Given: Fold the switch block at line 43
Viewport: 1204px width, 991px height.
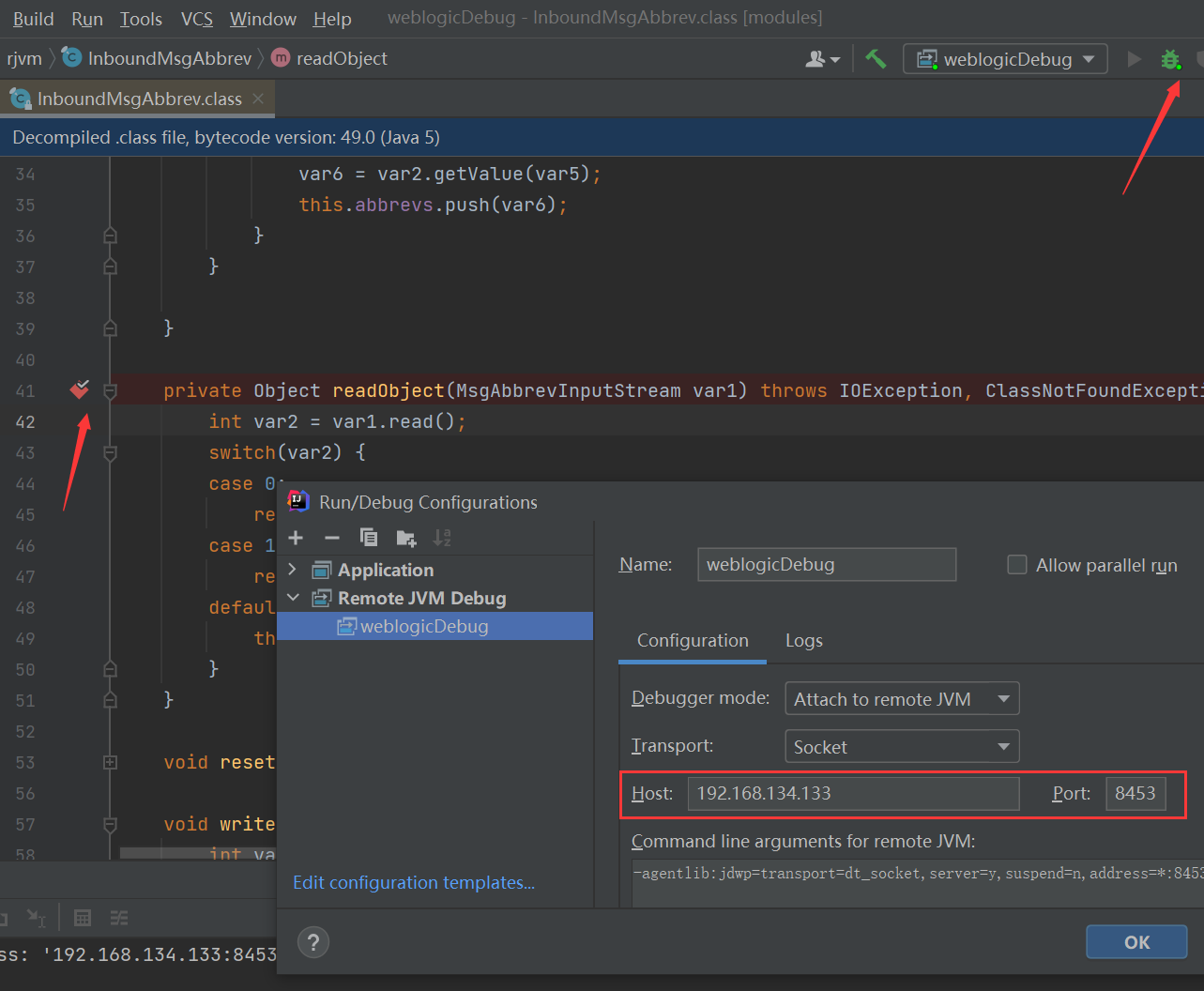Looking at the screenshot, I should pyautogui.click(x=110, y=452).
